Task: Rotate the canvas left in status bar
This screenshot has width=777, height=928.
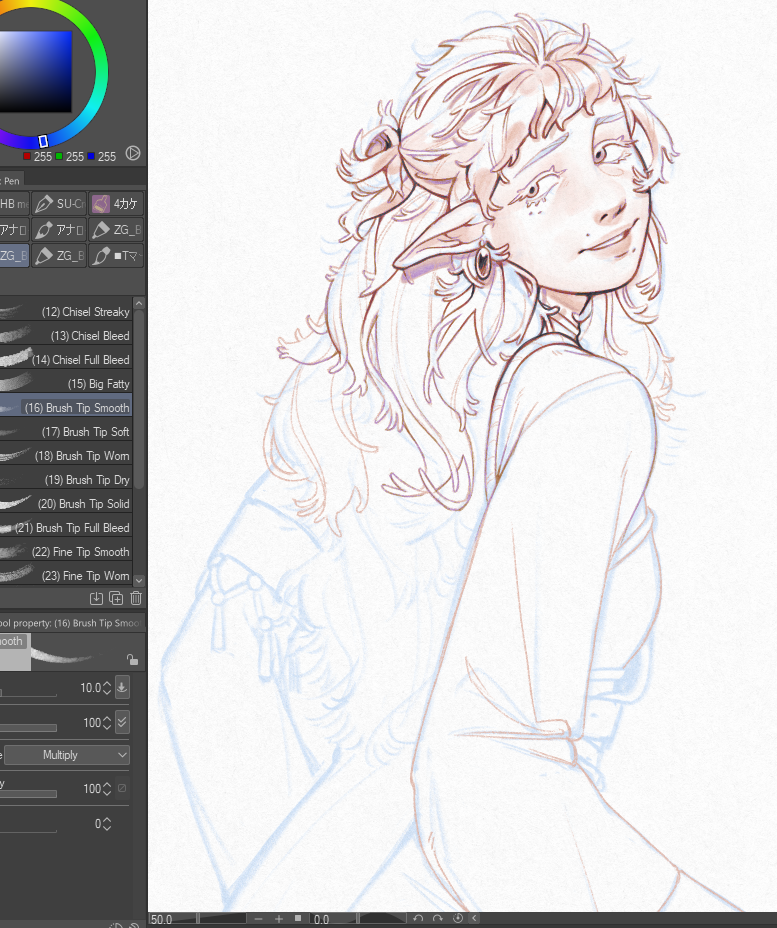Action: [419, 918]
